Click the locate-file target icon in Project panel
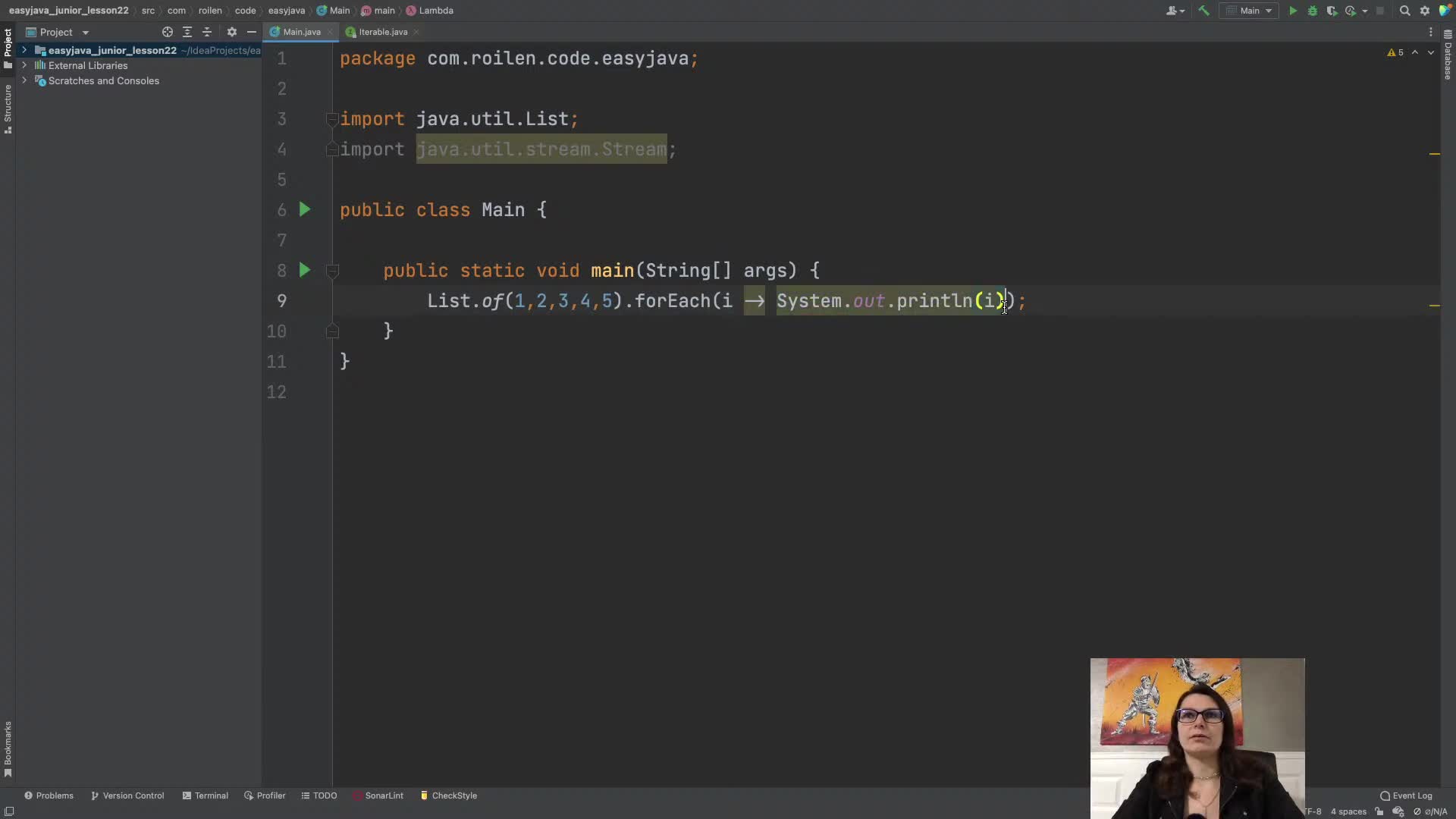1456x819 pixels. [x=168, y=32]
